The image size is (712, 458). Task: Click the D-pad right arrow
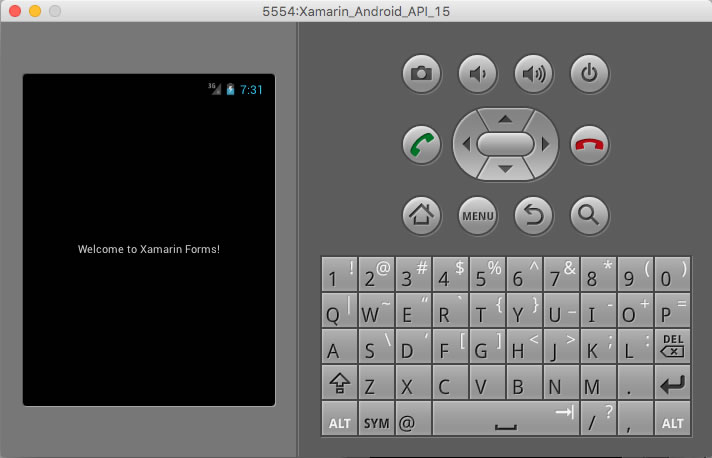545,144
